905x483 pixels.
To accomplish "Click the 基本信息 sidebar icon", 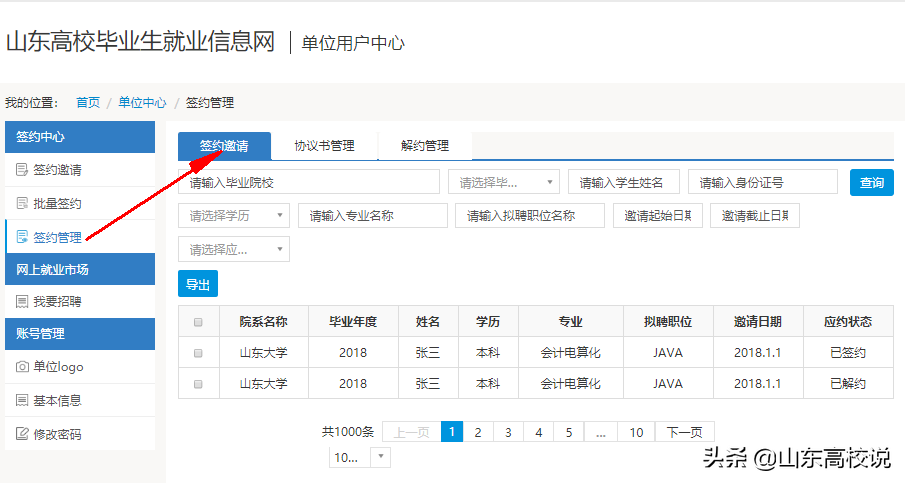I will click(x=22, y=400).
